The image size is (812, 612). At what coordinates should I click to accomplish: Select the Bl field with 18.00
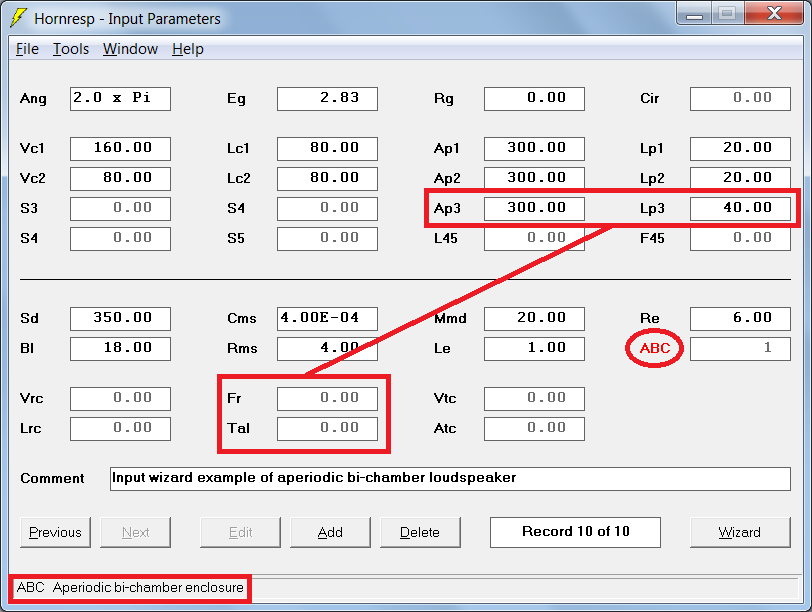coord(120,348)
